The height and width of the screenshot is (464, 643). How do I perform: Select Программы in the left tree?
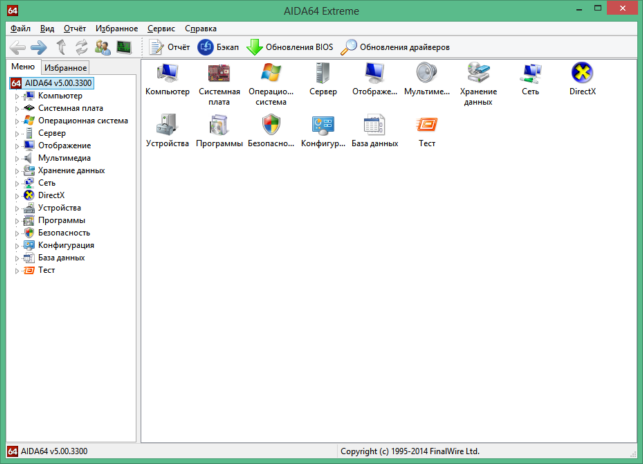pos(62,220)
